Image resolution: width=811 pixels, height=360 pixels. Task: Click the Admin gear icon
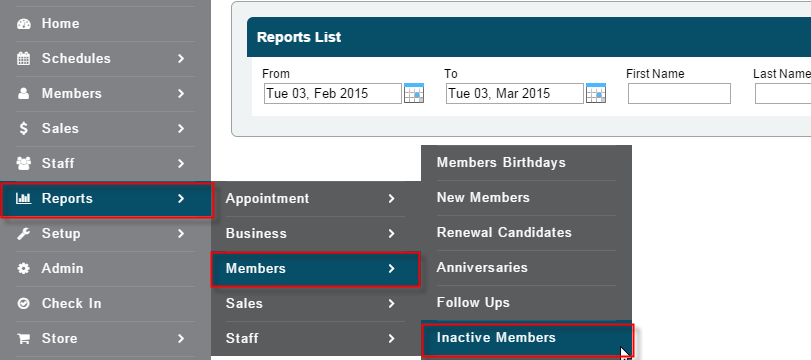(x=24, y=268)
